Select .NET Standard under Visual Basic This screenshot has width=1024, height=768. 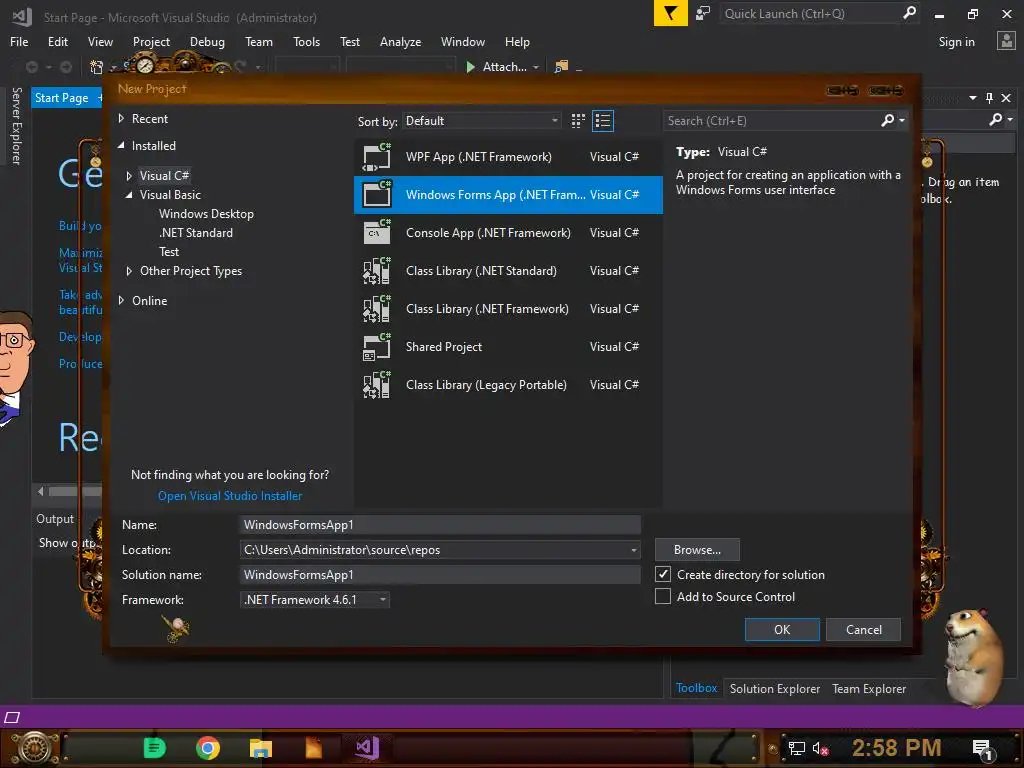[x=195, y=232]
